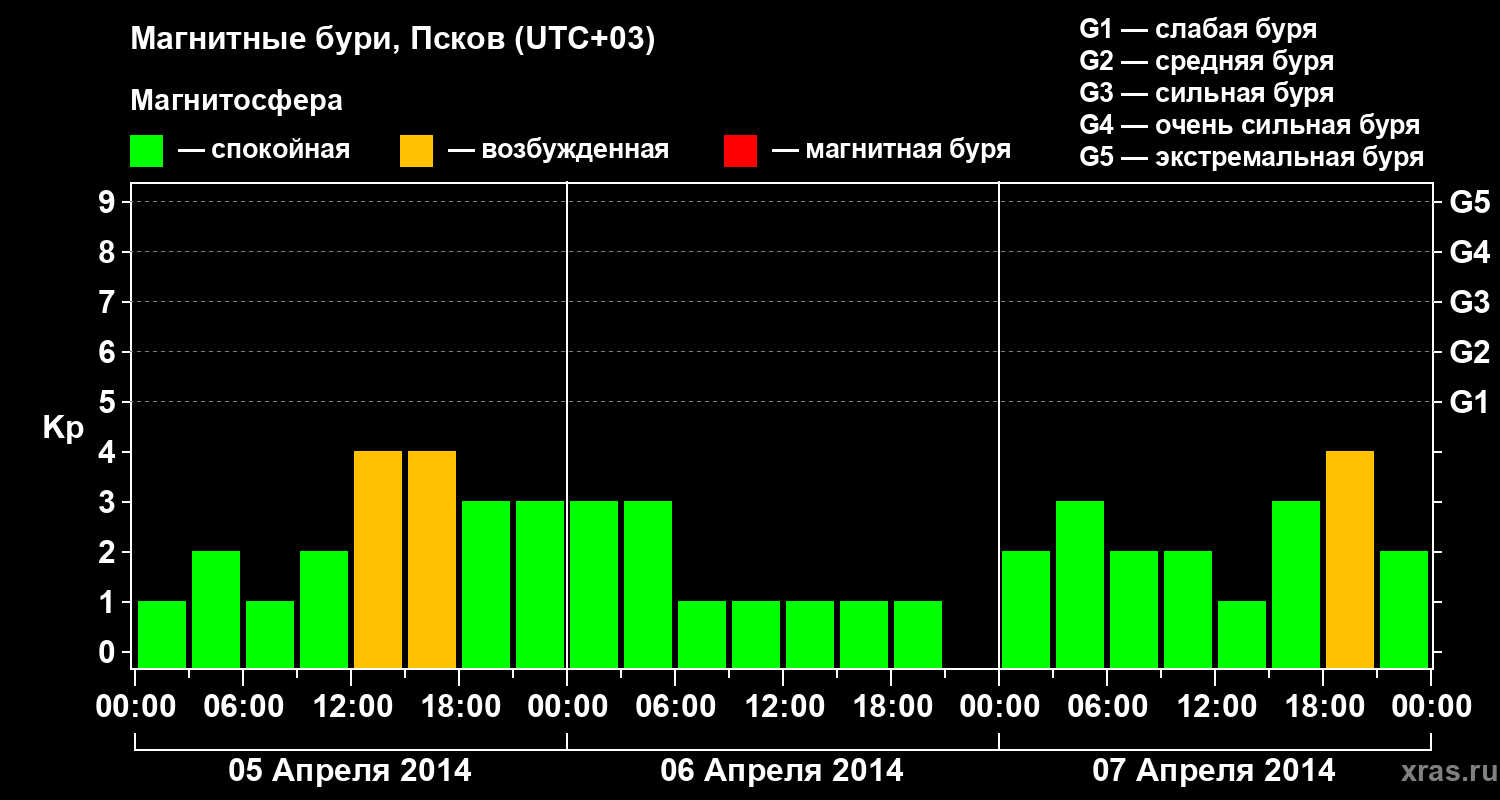The image size is (1500, 800).
Task: Select the orange bar ending 18:00 on 05 April
Action: (x=432, y=559)
